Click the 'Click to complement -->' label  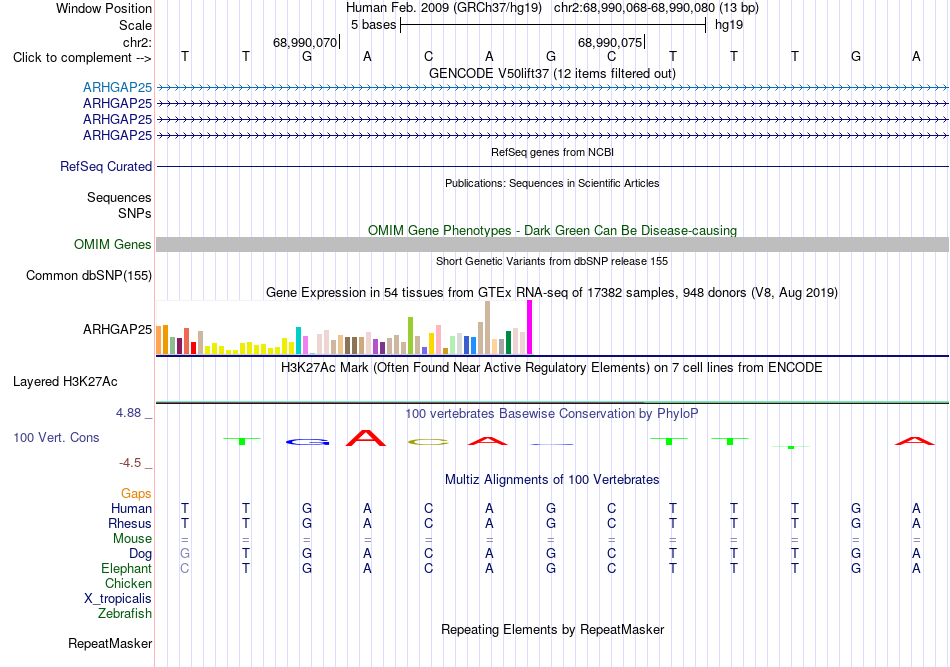tap(82, 58)
